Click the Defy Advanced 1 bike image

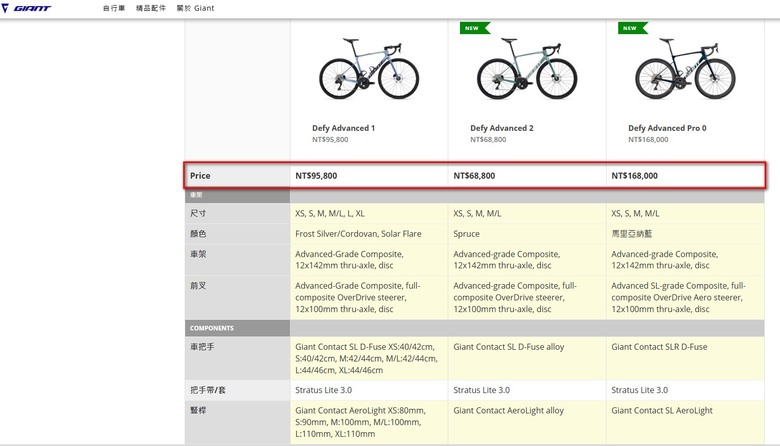(369, 69)
